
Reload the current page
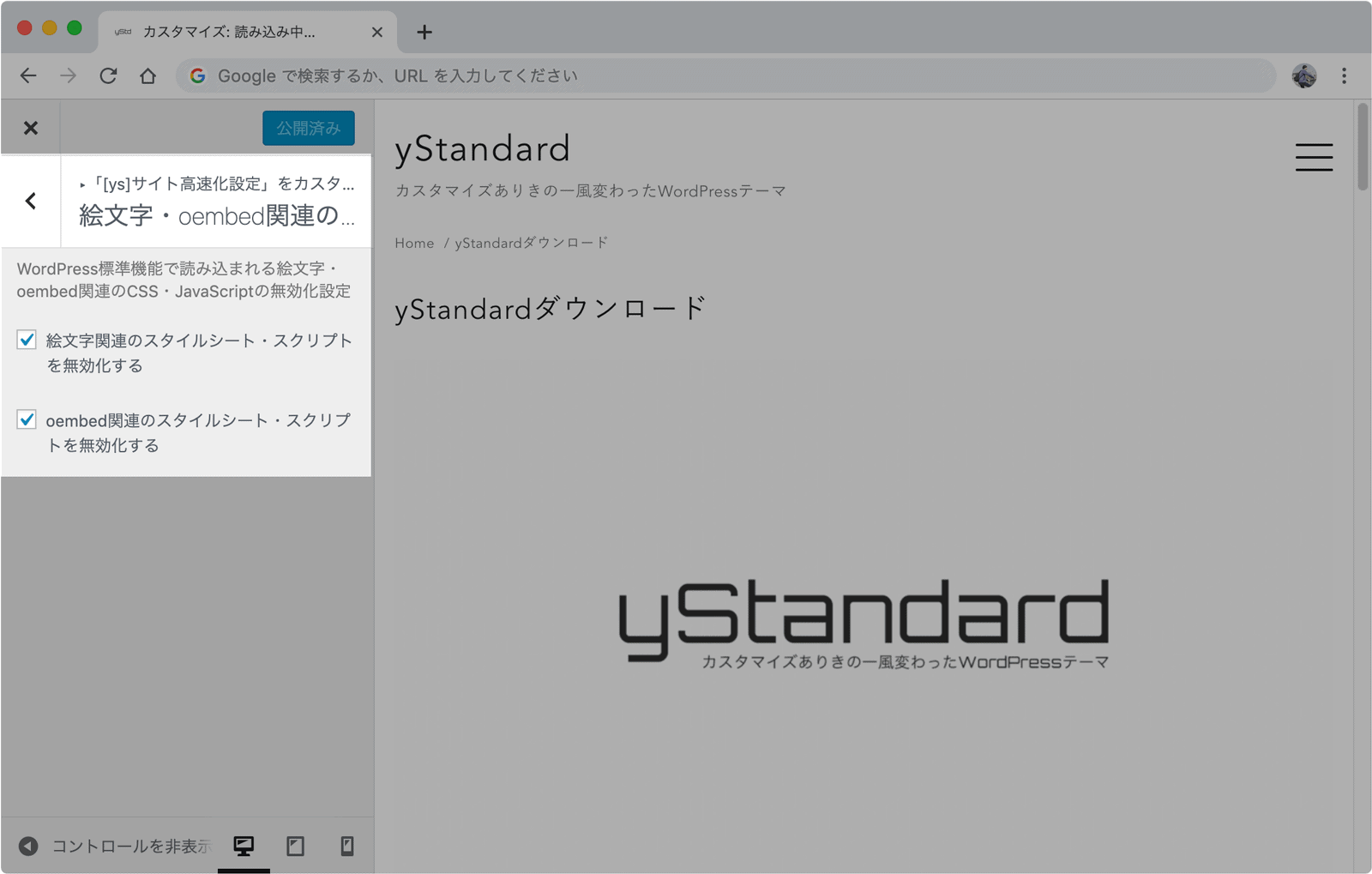coord(108,75)
